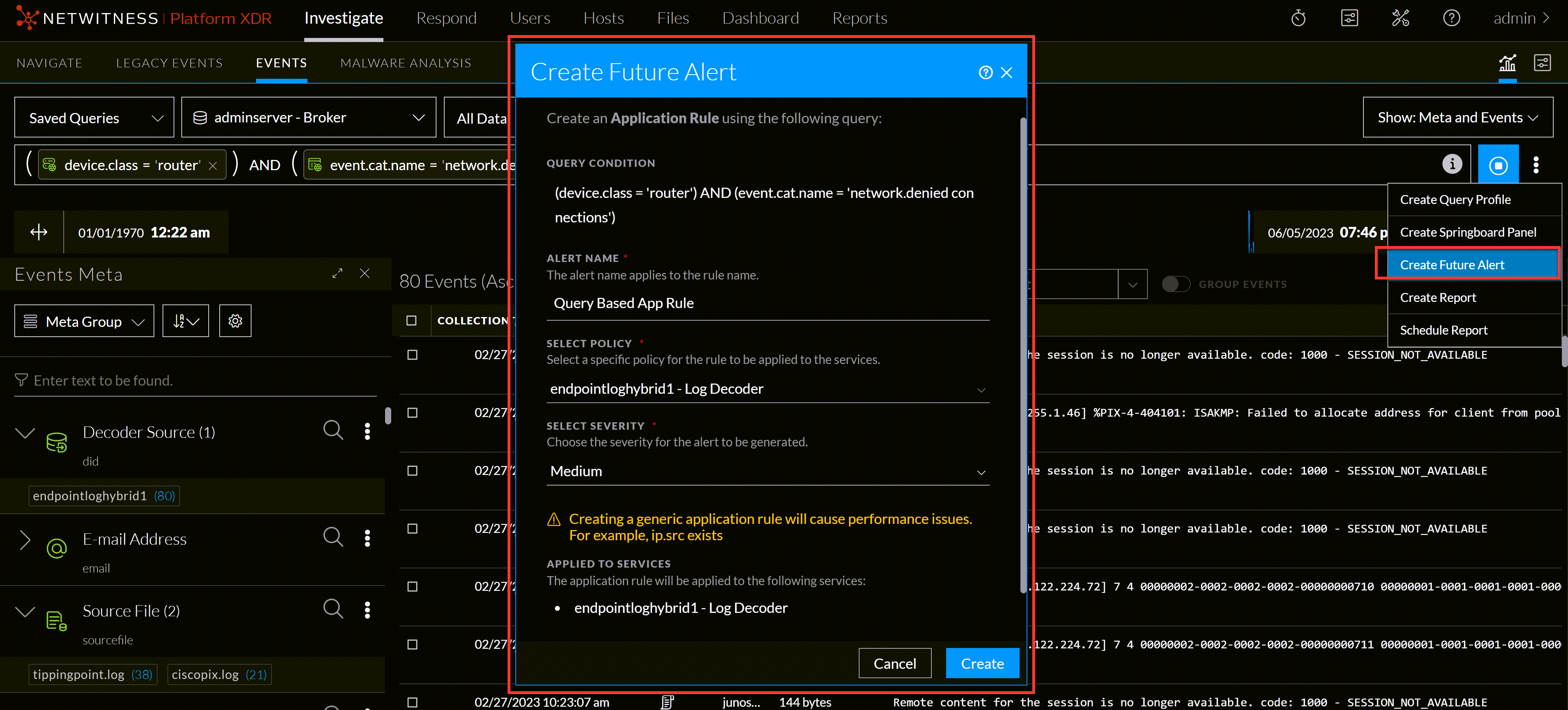Screen dimensions: 1568x710
Task: Click the Alert Name input field
Action: click(767, 303)
